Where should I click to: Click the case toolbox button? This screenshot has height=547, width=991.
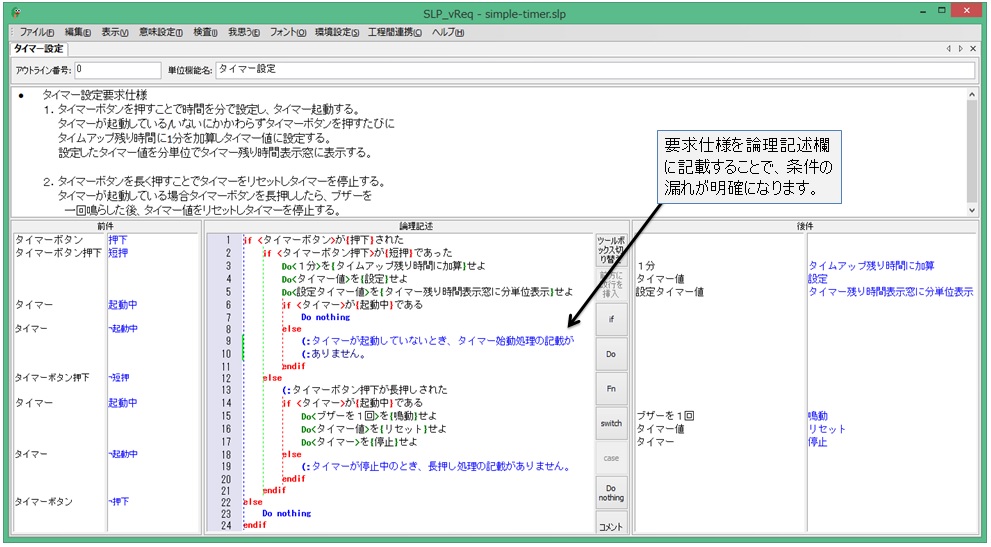(611, 458)
